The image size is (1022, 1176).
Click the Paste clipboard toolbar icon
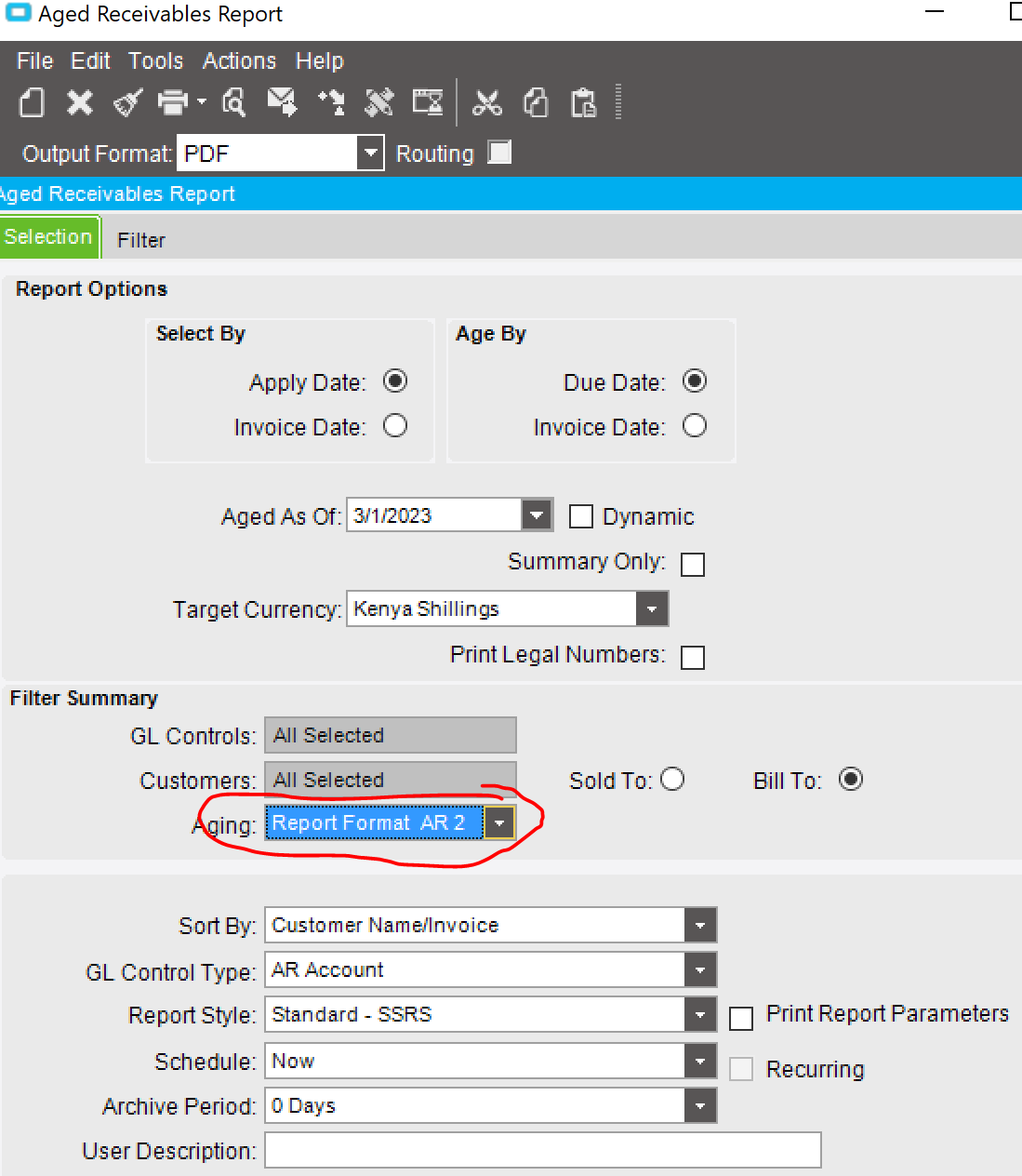tap(583, 104)
